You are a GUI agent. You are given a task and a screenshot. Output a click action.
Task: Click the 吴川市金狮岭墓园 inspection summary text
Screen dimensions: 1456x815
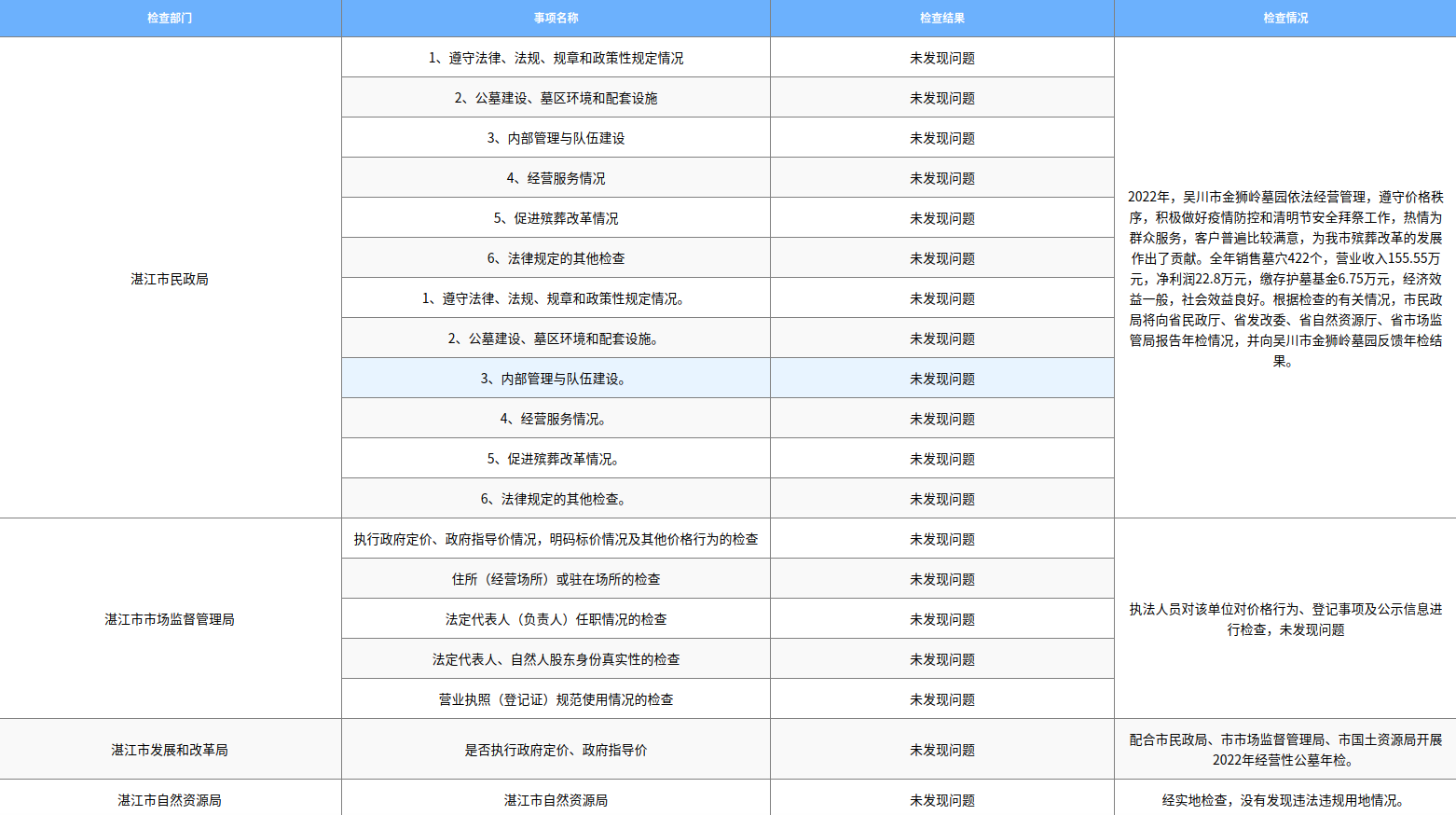point(1284,277)
